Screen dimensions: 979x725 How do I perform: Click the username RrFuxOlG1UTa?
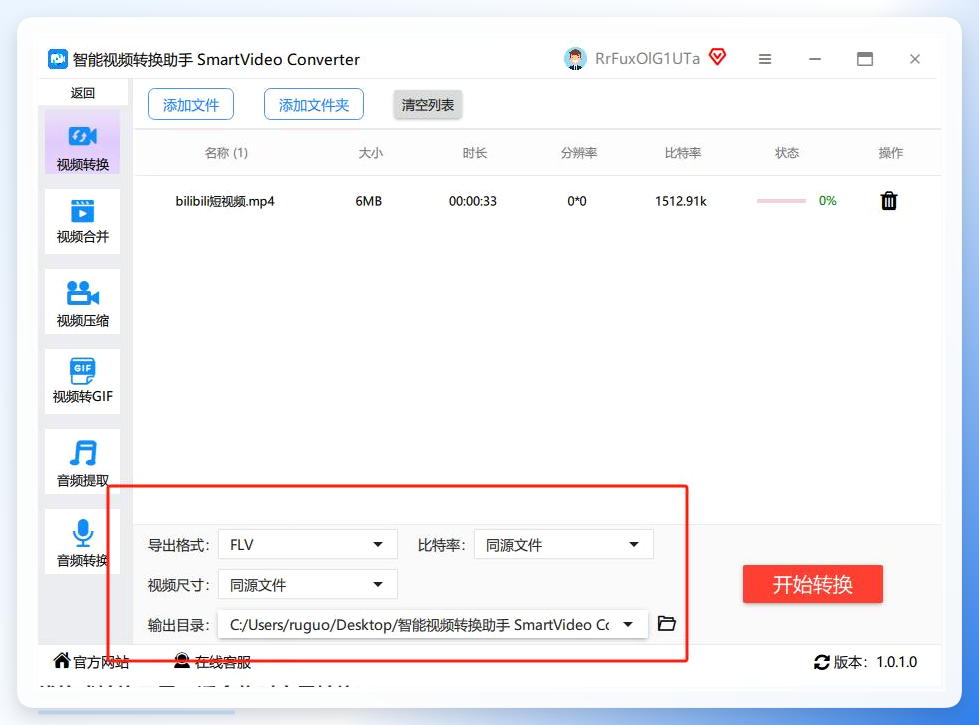point(647,59)
